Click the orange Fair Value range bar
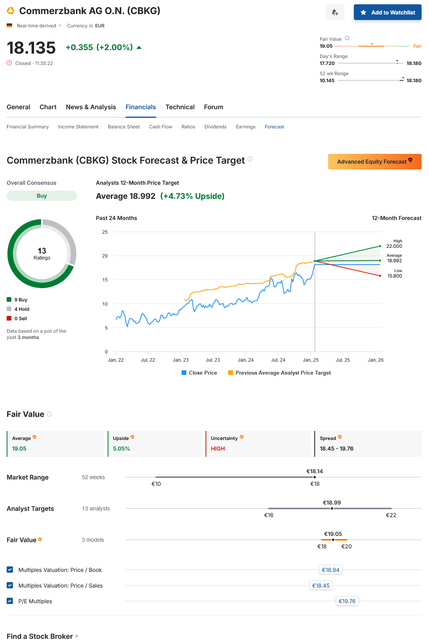The image size is (429, 640). click(334, 540)
